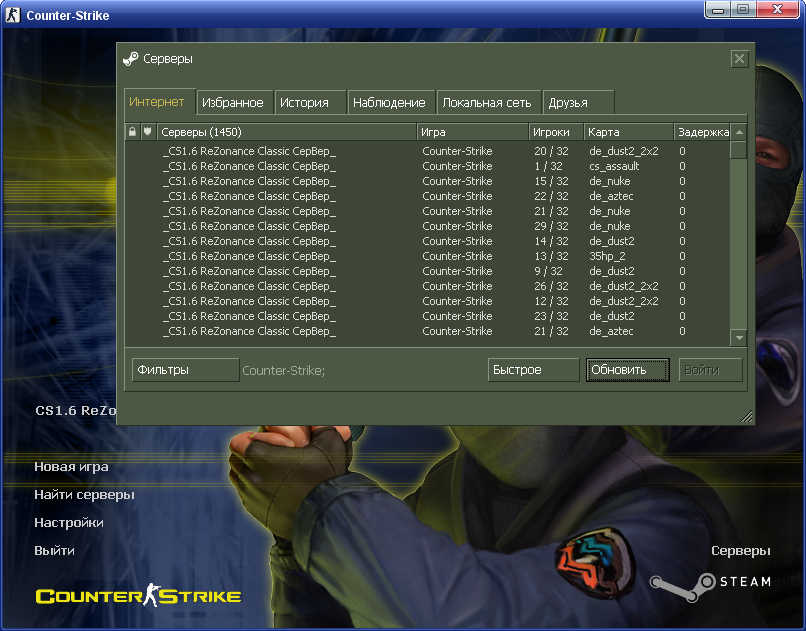
Task: Show the Друзья tab
Action: 578,103
